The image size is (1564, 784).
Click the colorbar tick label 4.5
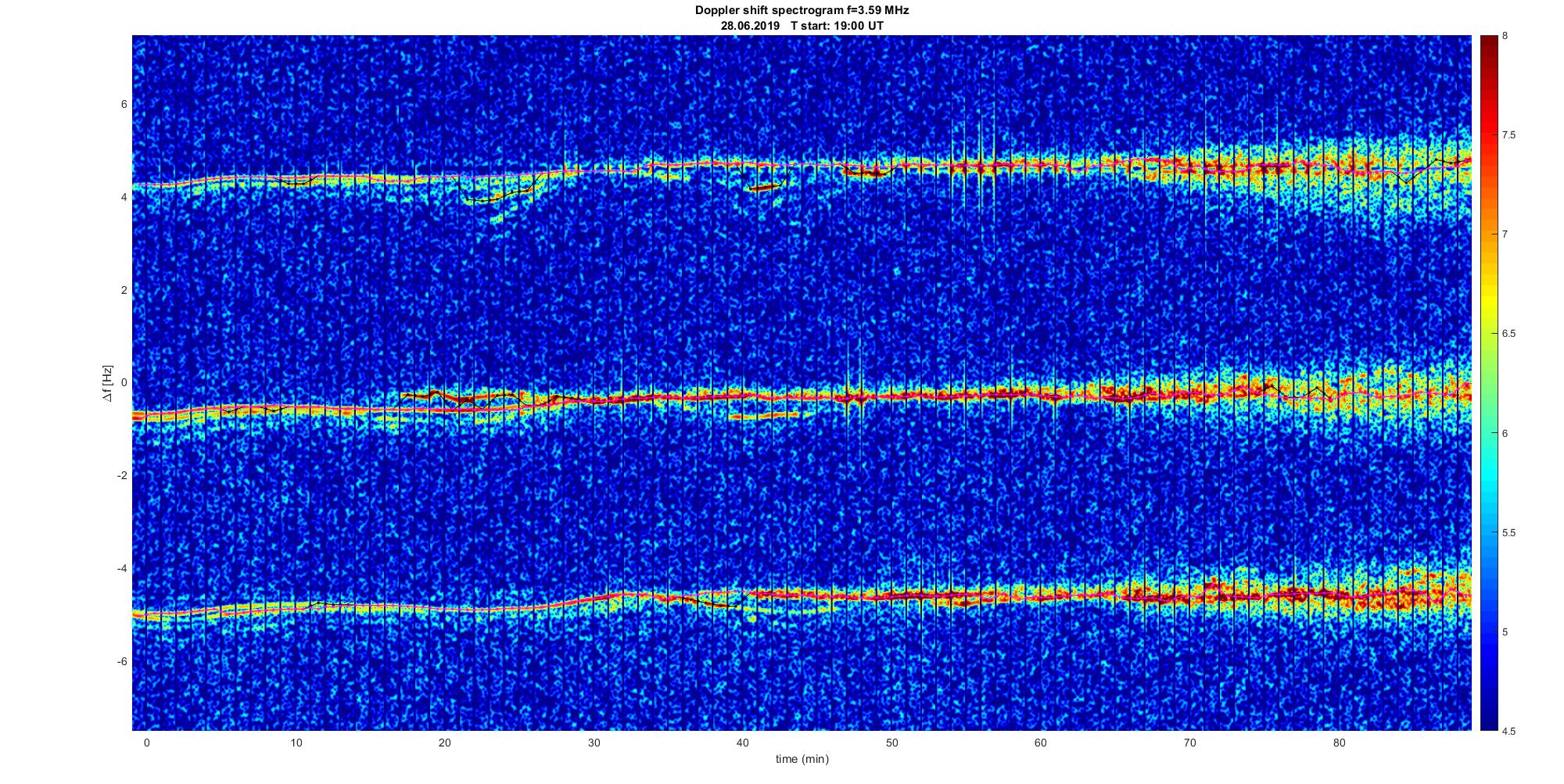(x=1509, y=732)
